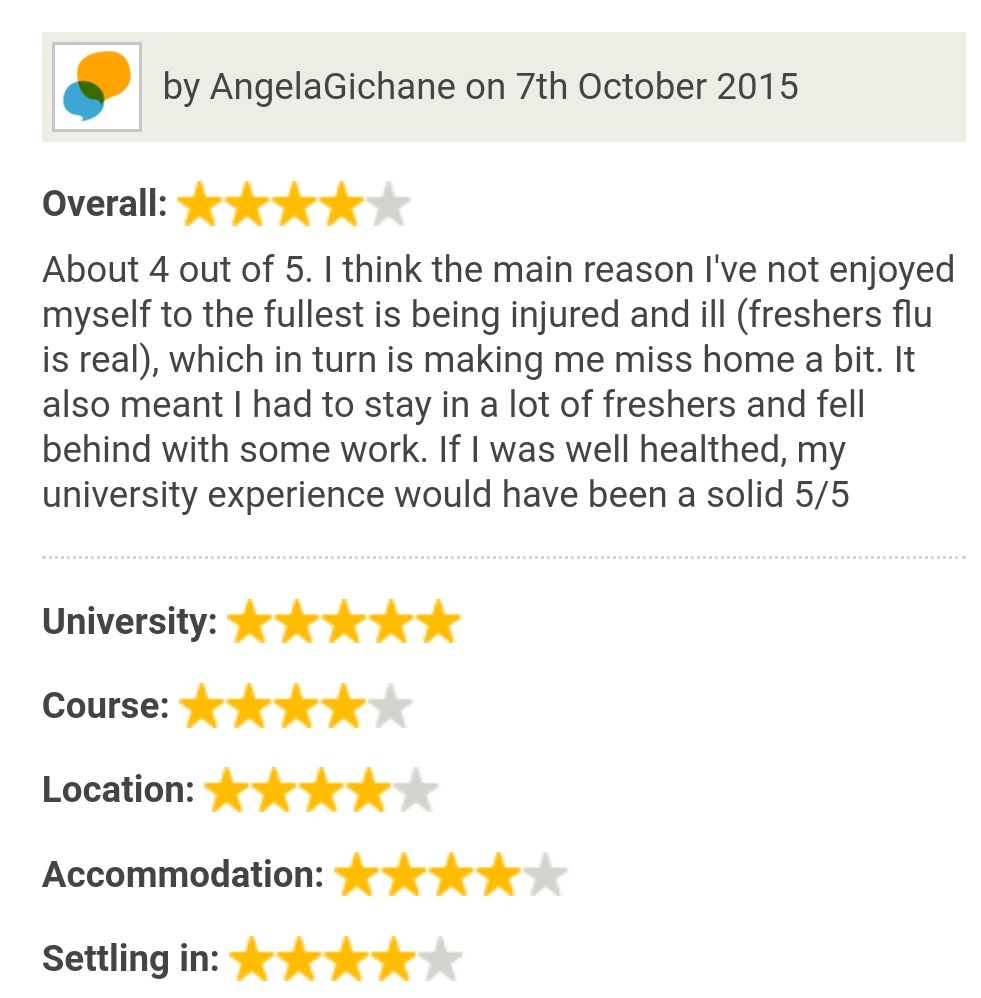Click the fourth gold star in Course rating

tap(344, 706)
